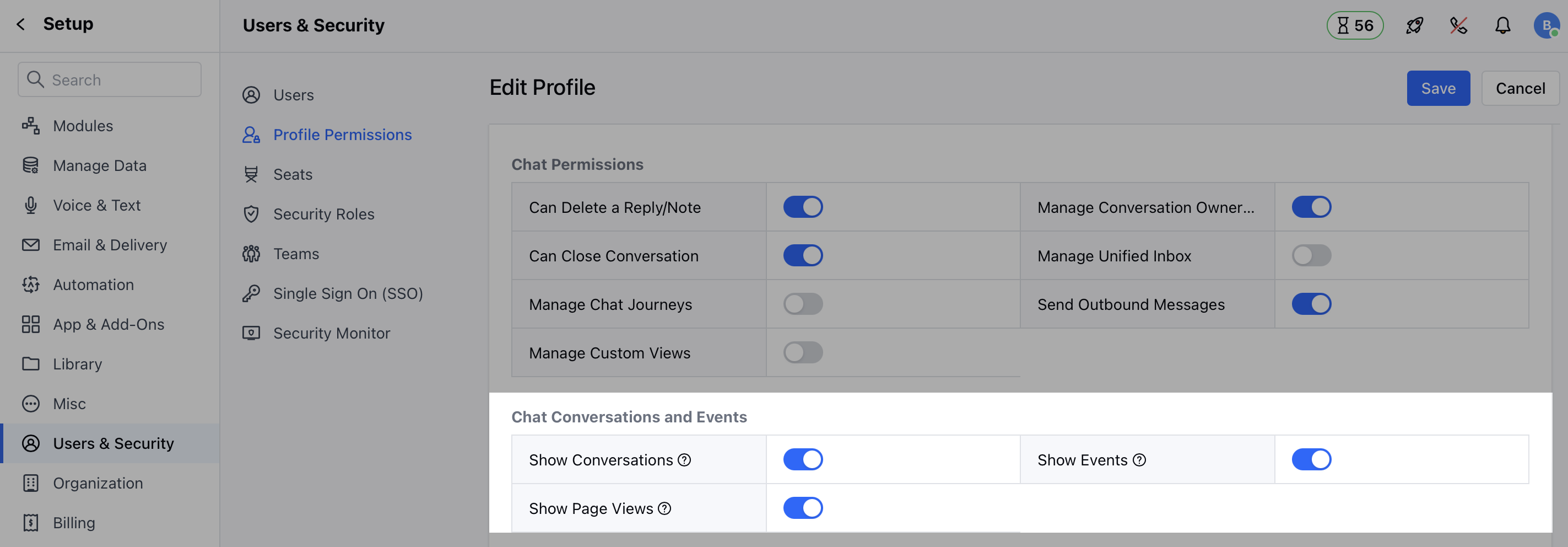This screenshot has width=1568, height=547.
Task: Click the Search field in the sidebar
Action: (110, 79)
